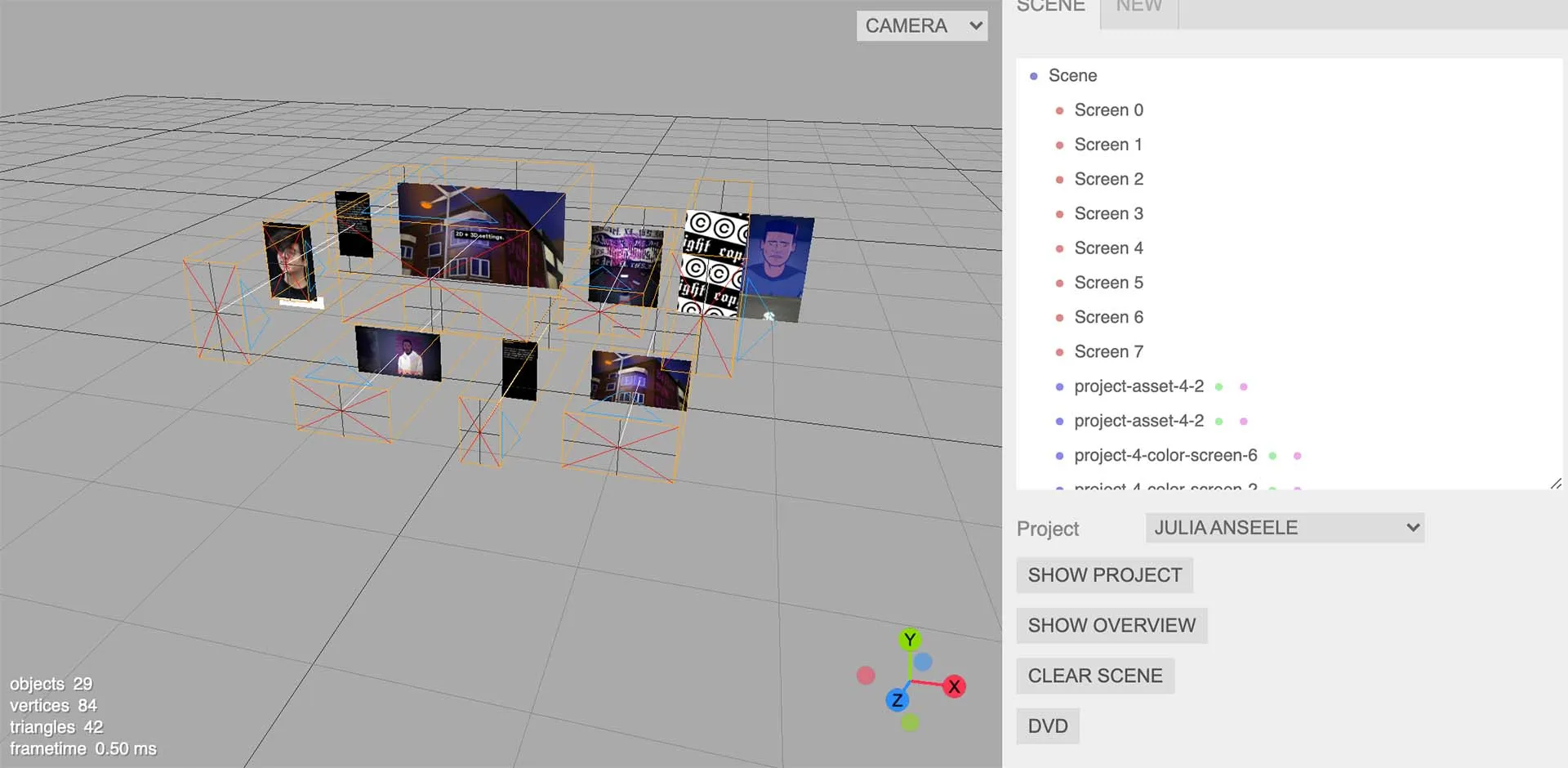Click the SHOW OVERVIEW button

[x=1111, y=626]
